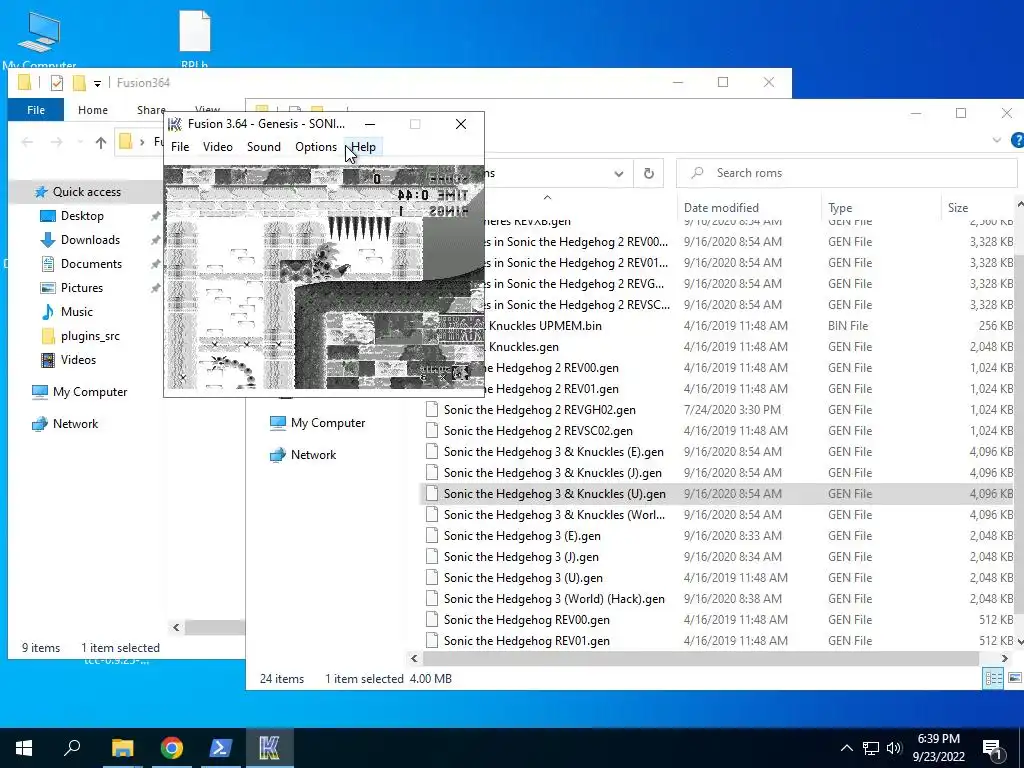This screenshot has height=768, width=1024.
Task: Open taskbar search
Action: [x=72, y=748]
